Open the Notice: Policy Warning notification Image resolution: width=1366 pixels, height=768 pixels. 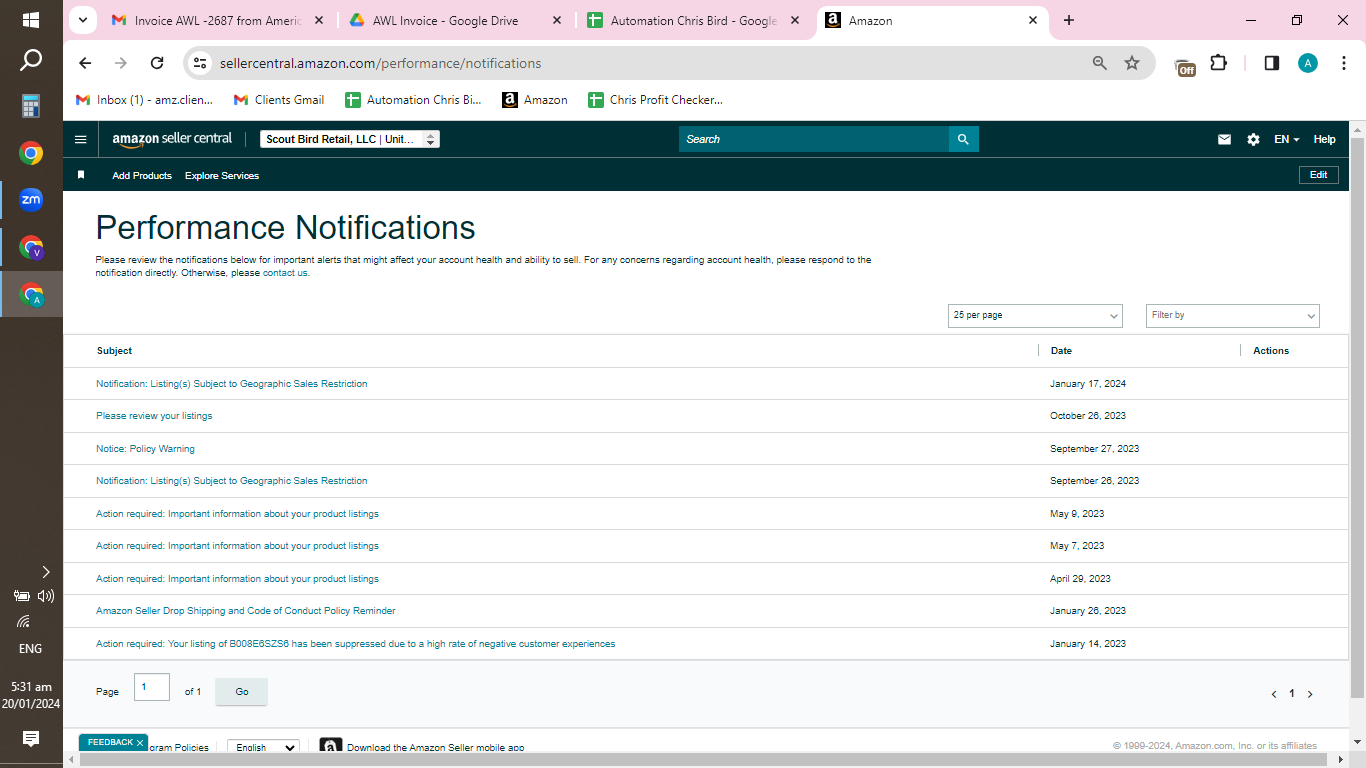145,449
